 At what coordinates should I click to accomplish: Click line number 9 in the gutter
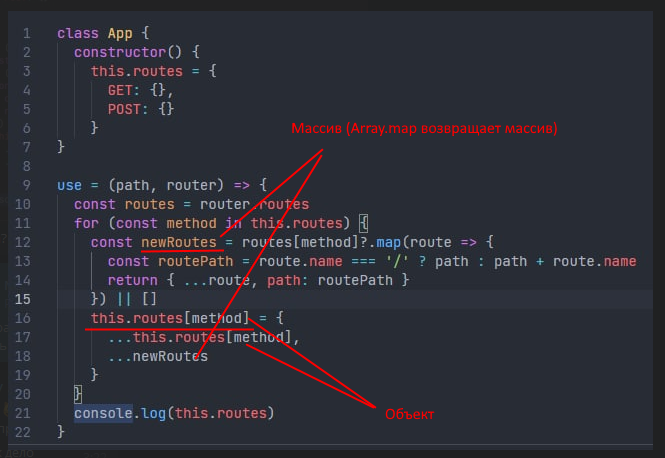click(x=27, y=185)
